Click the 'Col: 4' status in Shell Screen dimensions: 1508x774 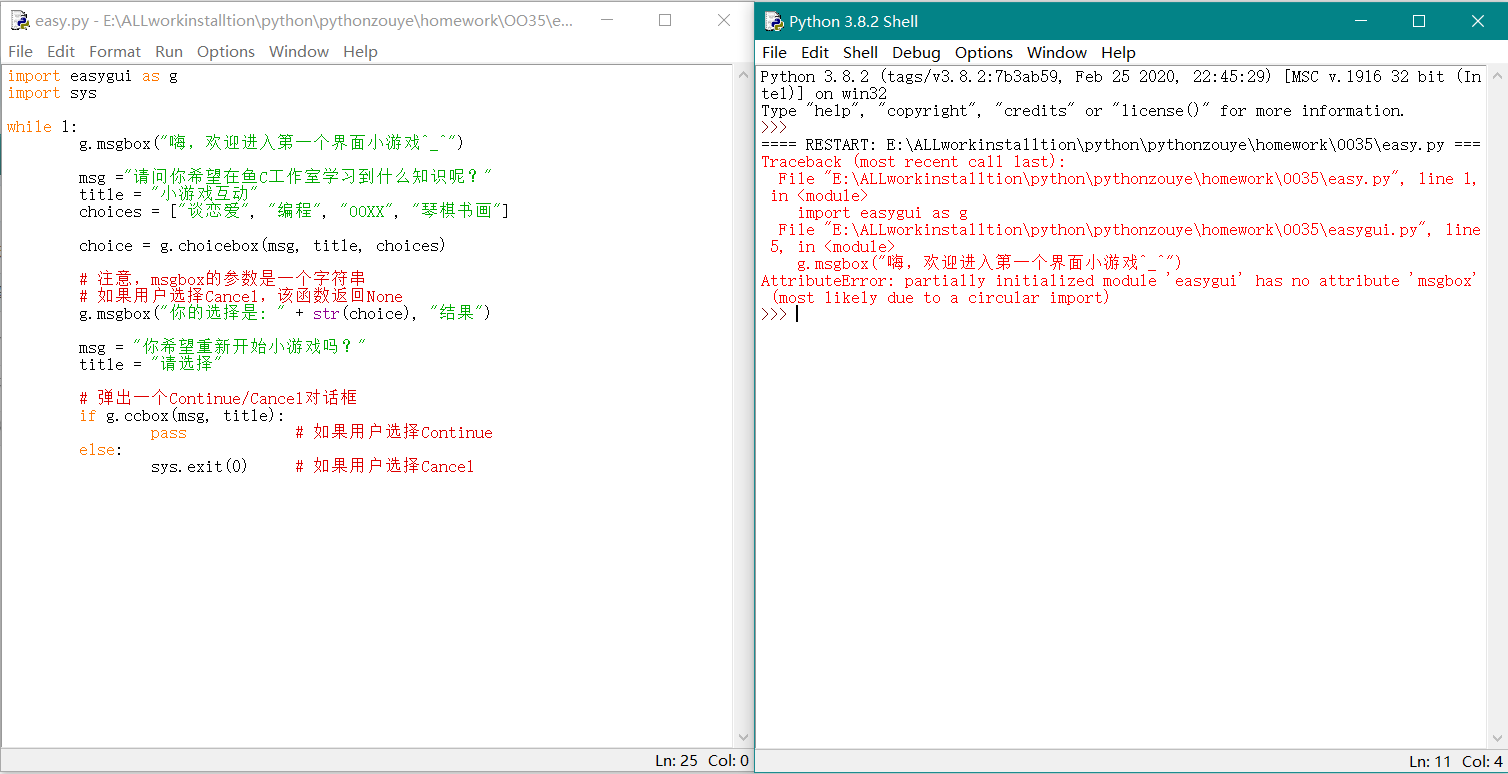1482,762
